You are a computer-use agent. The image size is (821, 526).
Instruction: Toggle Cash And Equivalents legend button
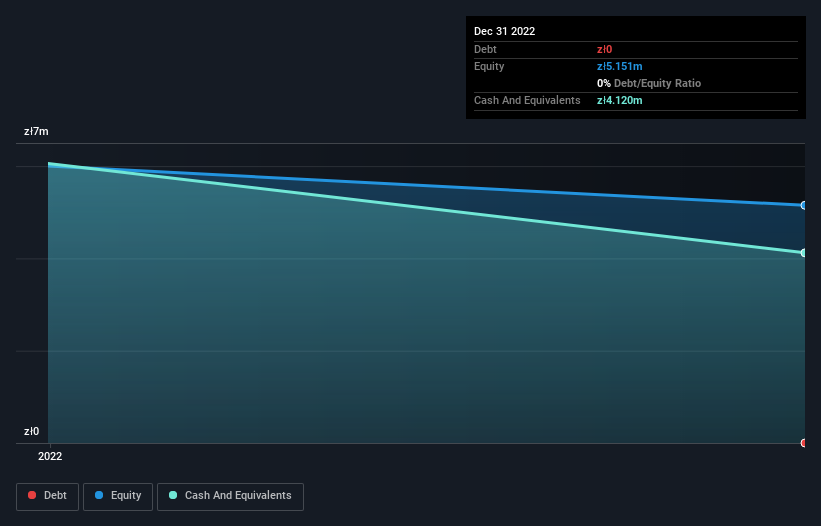[x=230, y=496]
